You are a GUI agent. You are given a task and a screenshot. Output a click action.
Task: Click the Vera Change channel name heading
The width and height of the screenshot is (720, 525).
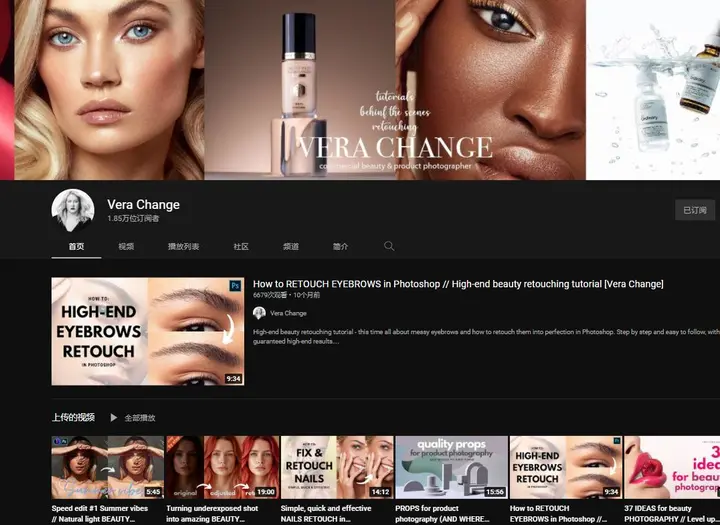(x=143, y=204)
